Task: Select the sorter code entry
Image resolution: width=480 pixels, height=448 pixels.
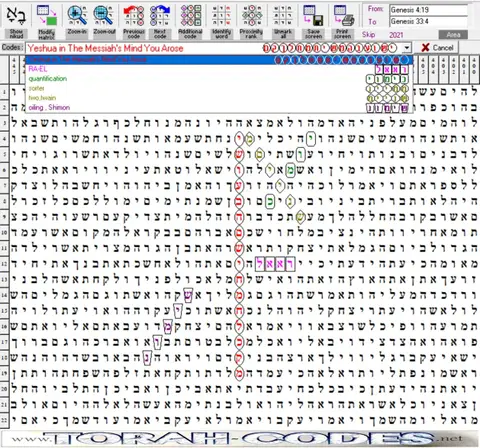Action: pos(219,88)
